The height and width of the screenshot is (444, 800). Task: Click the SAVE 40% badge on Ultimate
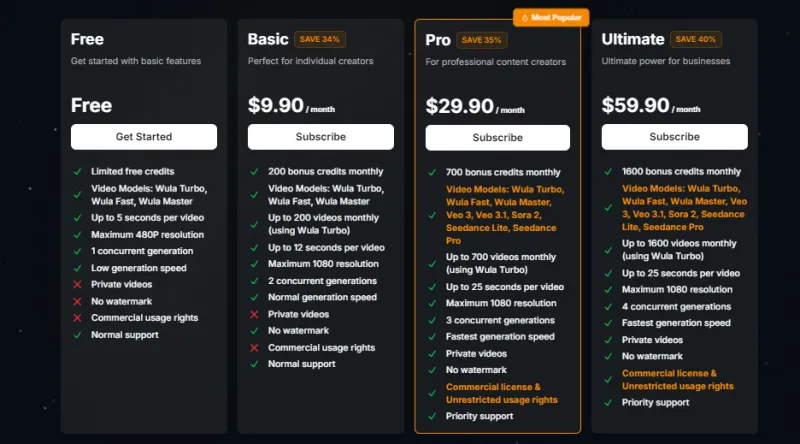pos(698,40)
